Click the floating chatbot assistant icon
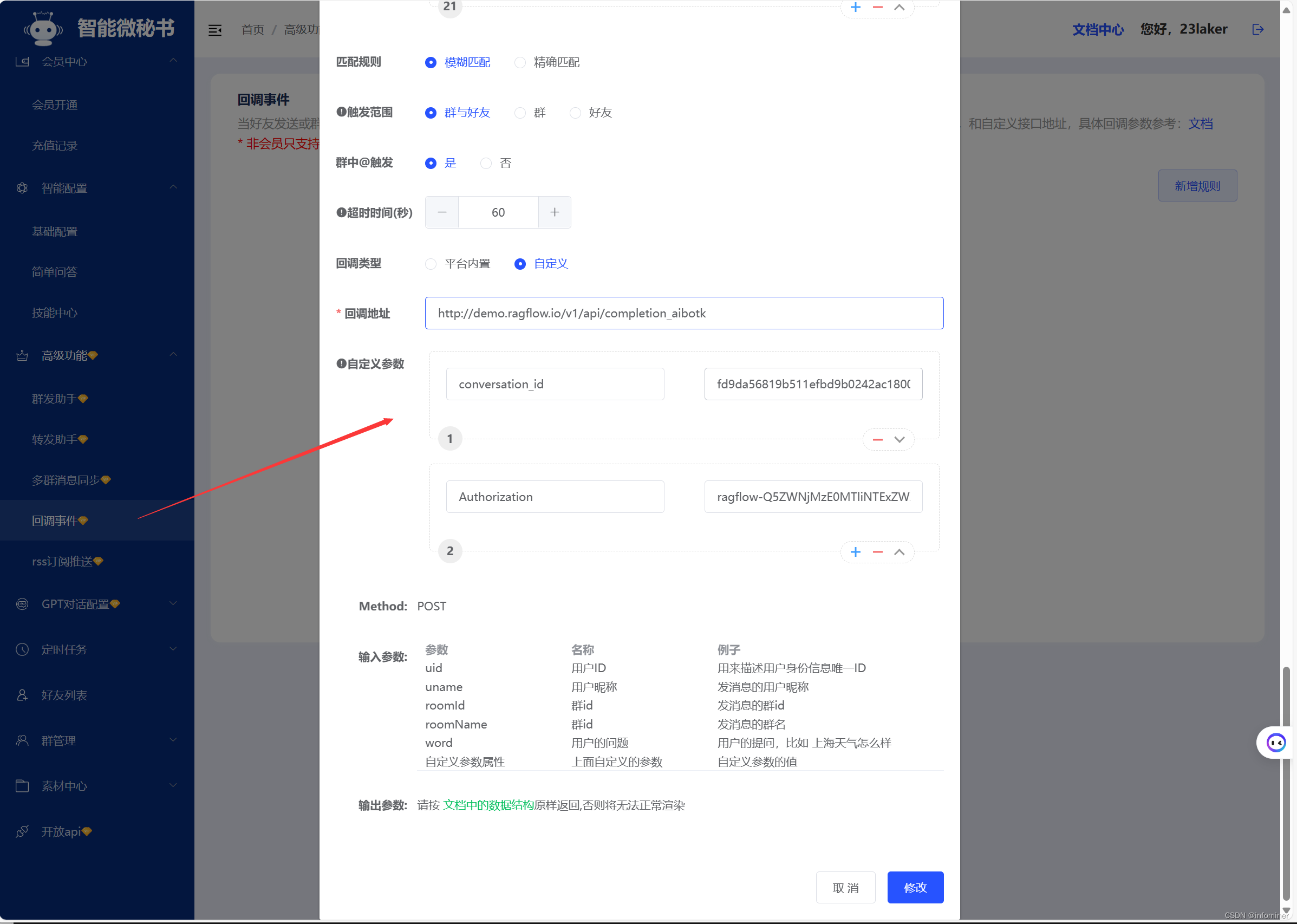The width and height of the screenshot is (1297, 924). tap(1275, 743)
